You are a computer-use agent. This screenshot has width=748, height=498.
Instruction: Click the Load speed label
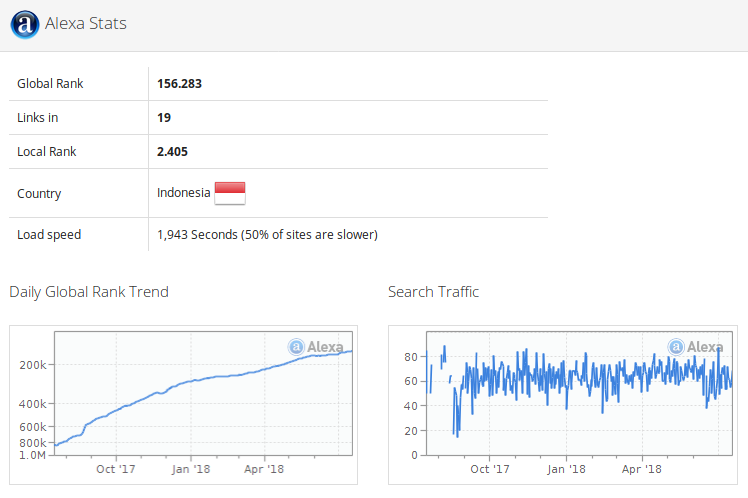click(x=49, y=235)
